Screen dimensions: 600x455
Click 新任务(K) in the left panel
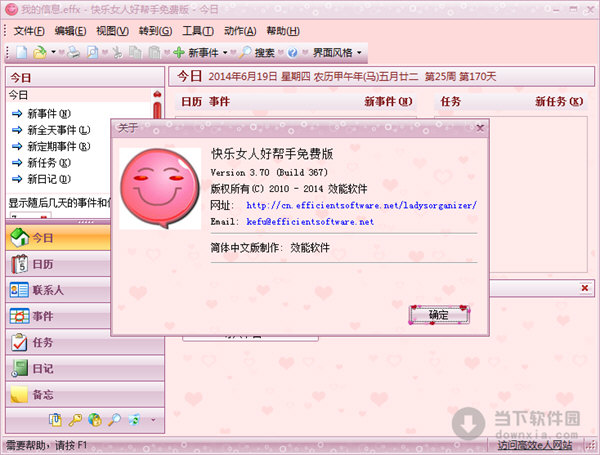[41, 163]
